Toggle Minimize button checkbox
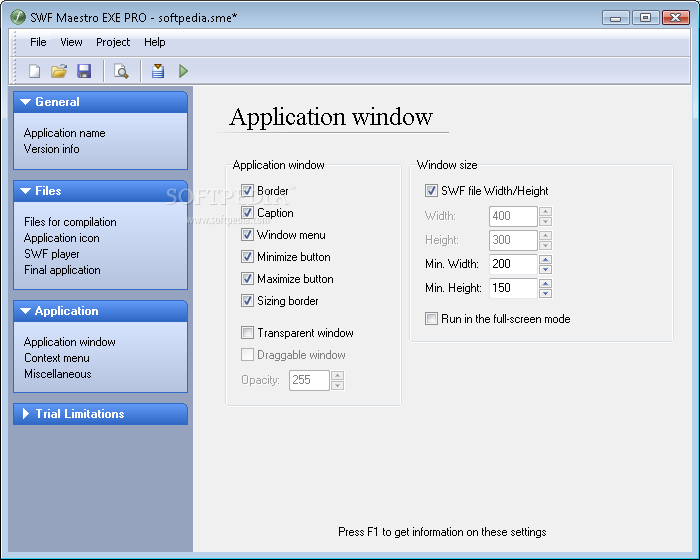Image resolution: width=700 pixels, height=560 pixels. [x=247, y=256]
